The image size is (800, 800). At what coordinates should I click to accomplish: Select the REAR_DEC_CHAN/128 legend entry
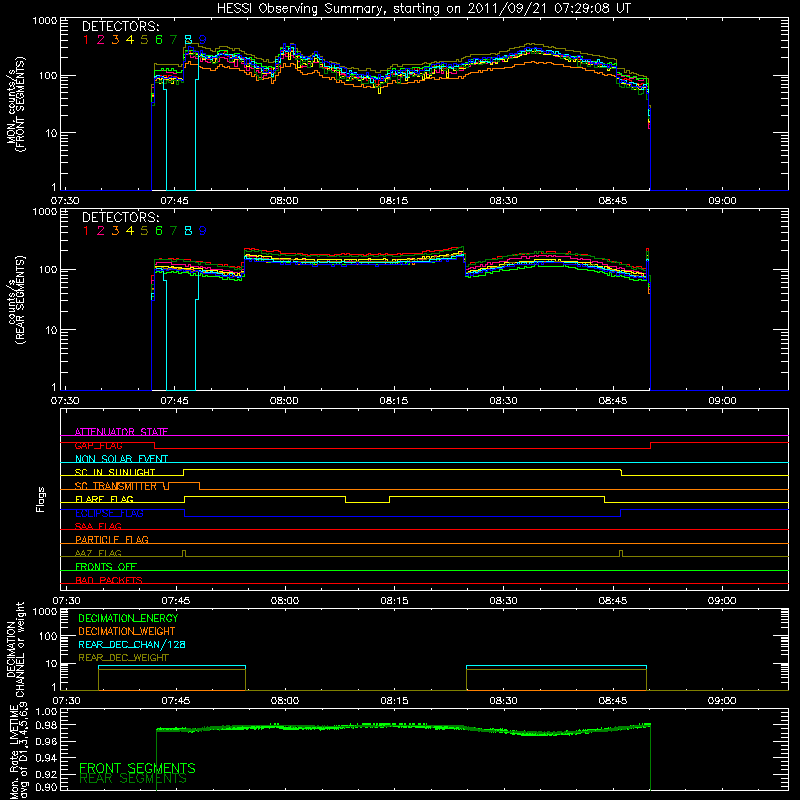(x=132, y=644)
